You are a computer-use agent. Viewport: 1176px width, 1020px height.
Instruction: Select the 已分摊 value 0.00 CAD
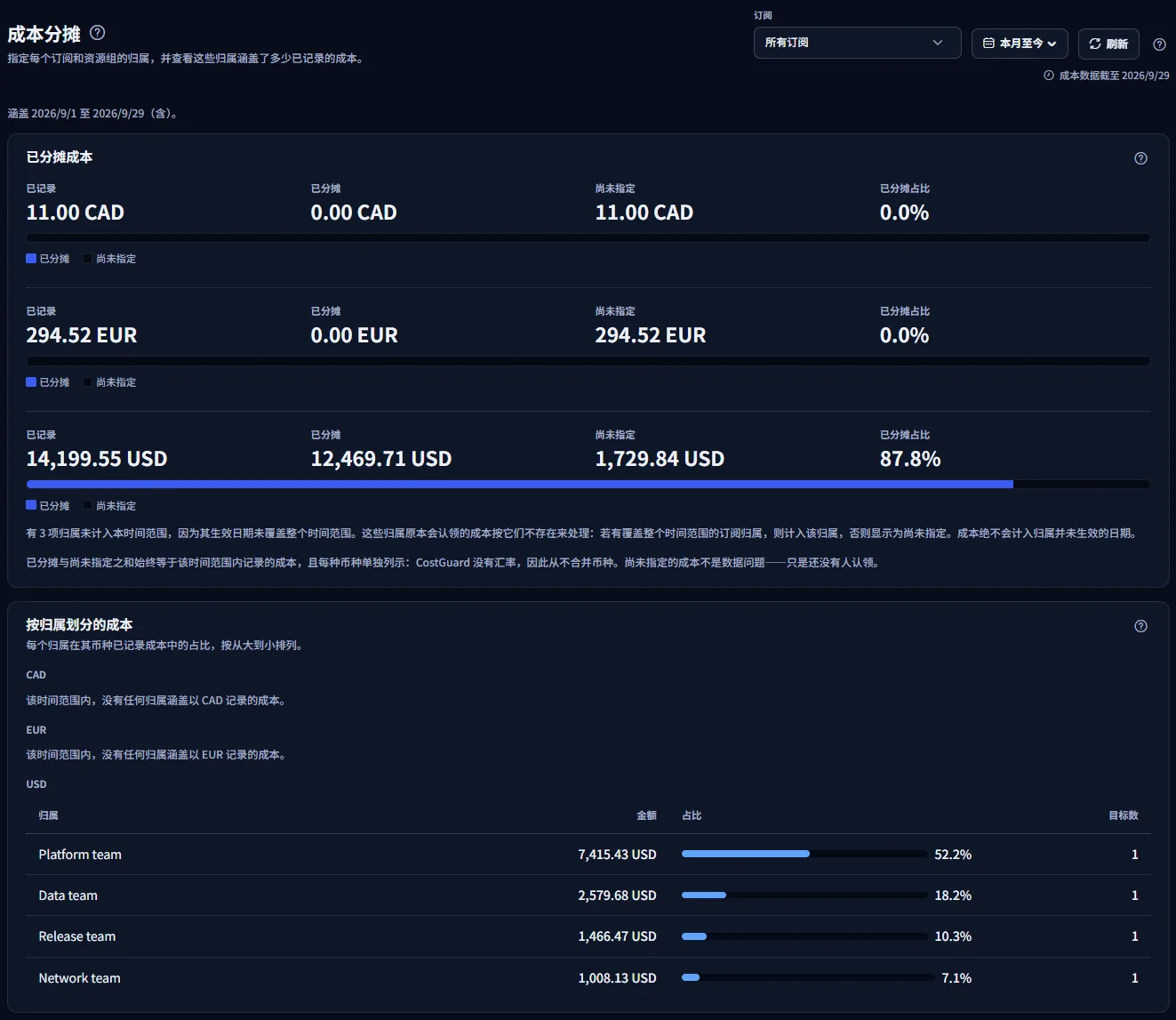tap(354, 213)
